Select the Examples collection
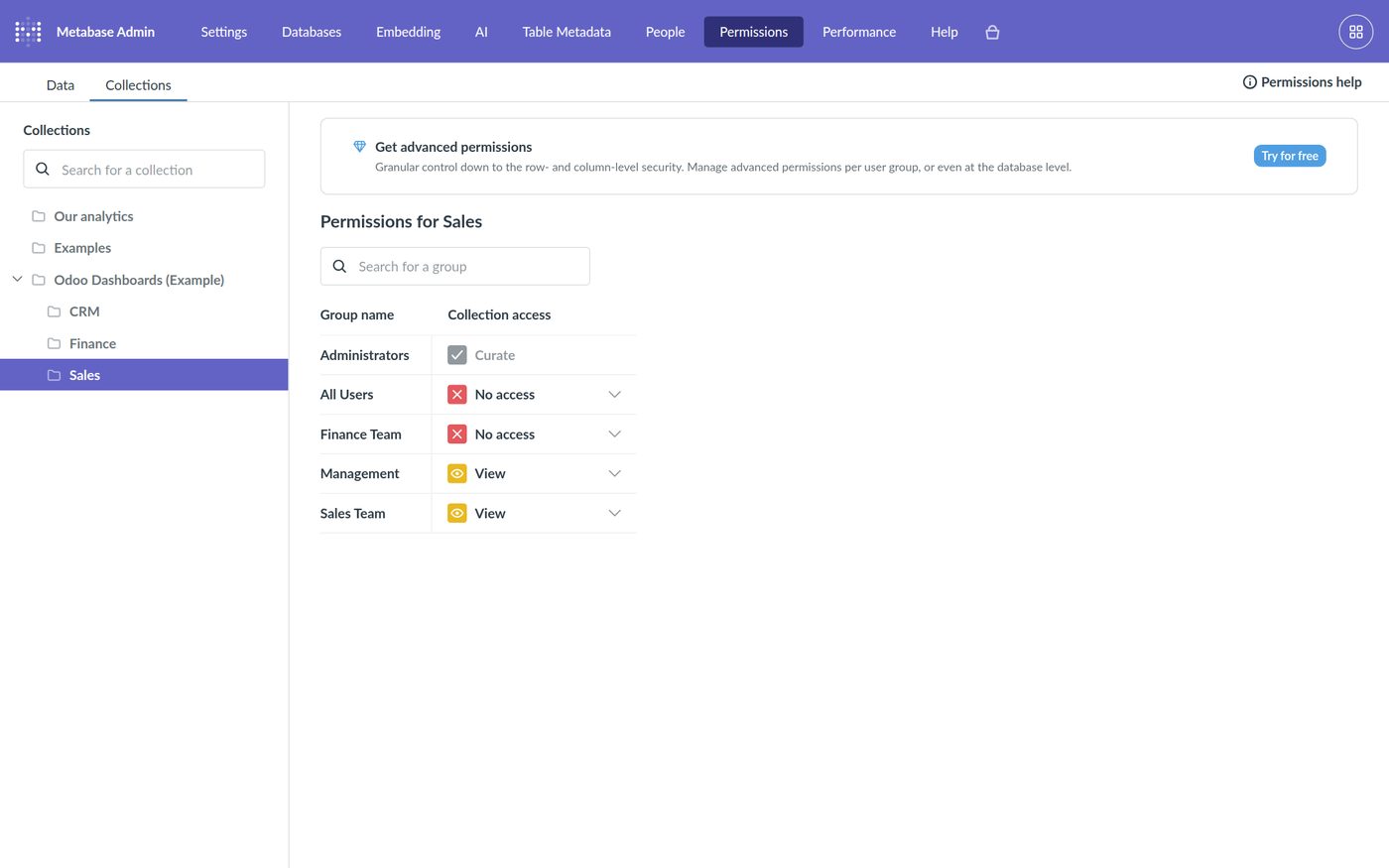 click(144, 248)
